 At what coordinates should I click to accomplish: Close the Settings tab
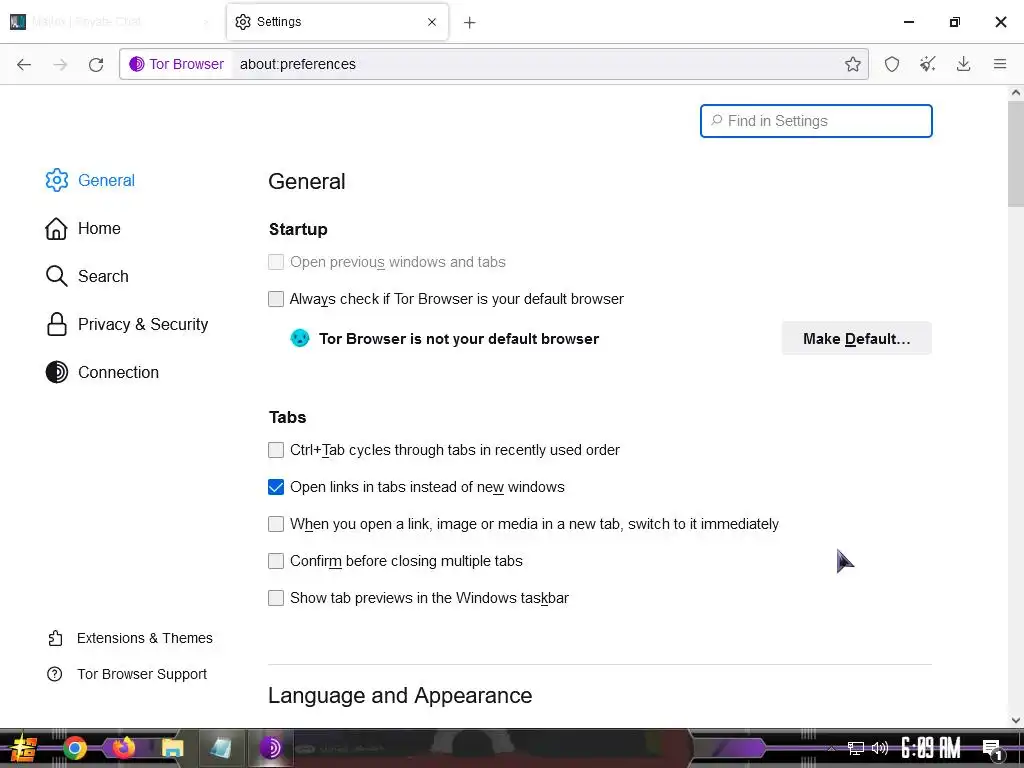click(x=432, y=22)
